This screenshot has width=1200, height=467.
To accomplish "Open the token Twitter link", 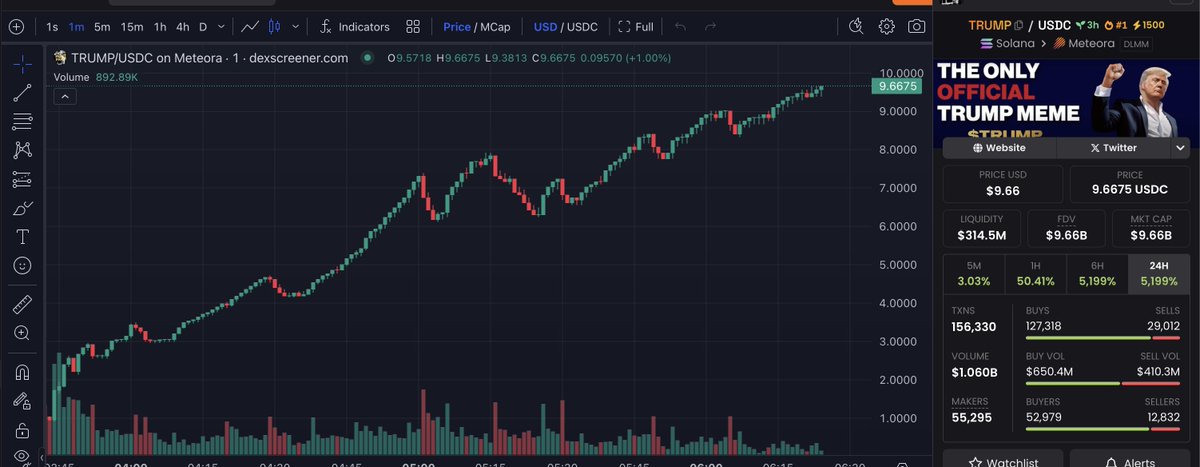I will pyautogui.click(x=1113, y=148).
